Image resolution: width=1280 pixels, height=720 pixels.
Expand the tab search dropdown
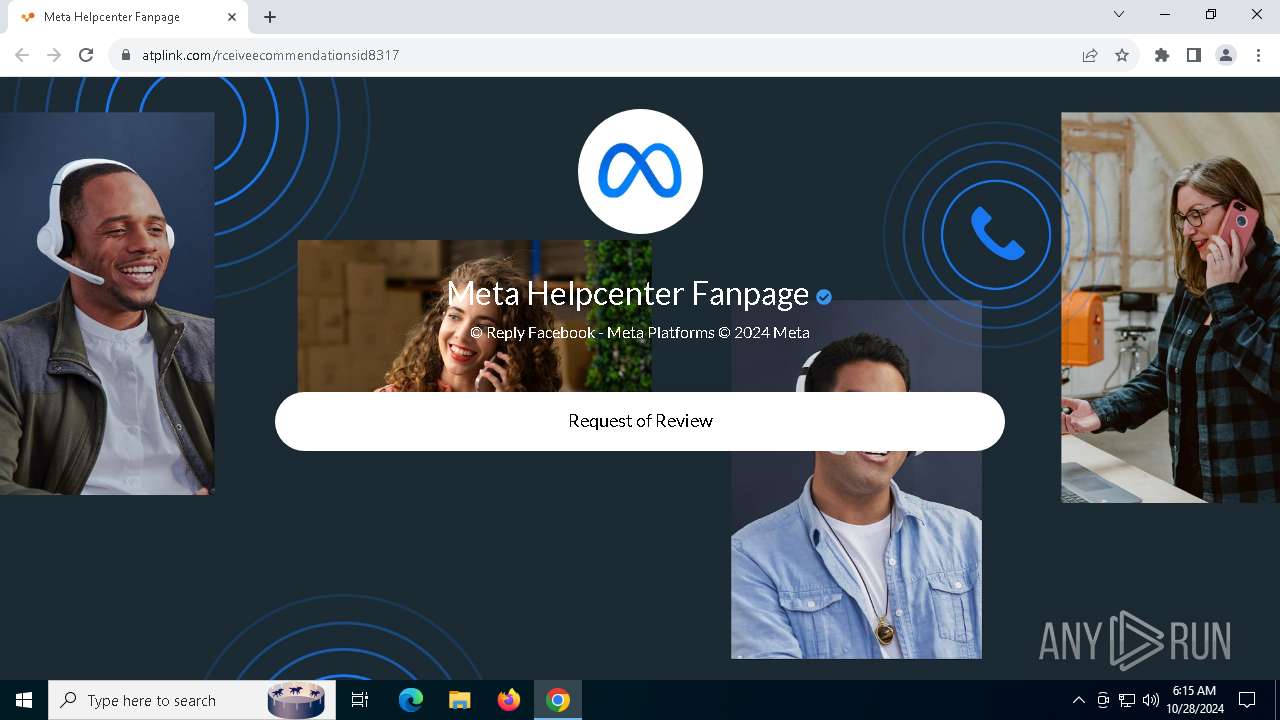coord(1119,15)
